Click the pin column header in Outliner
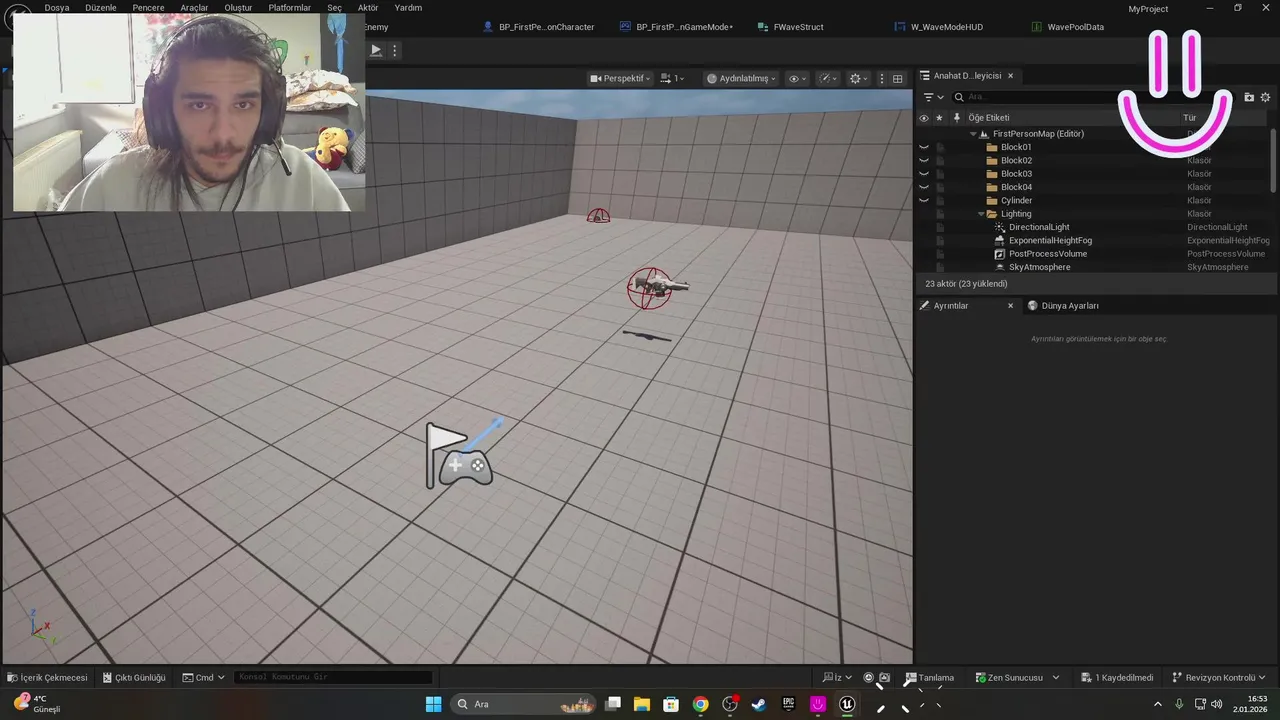Screen dimensions: 1280x720 [956, 118]
